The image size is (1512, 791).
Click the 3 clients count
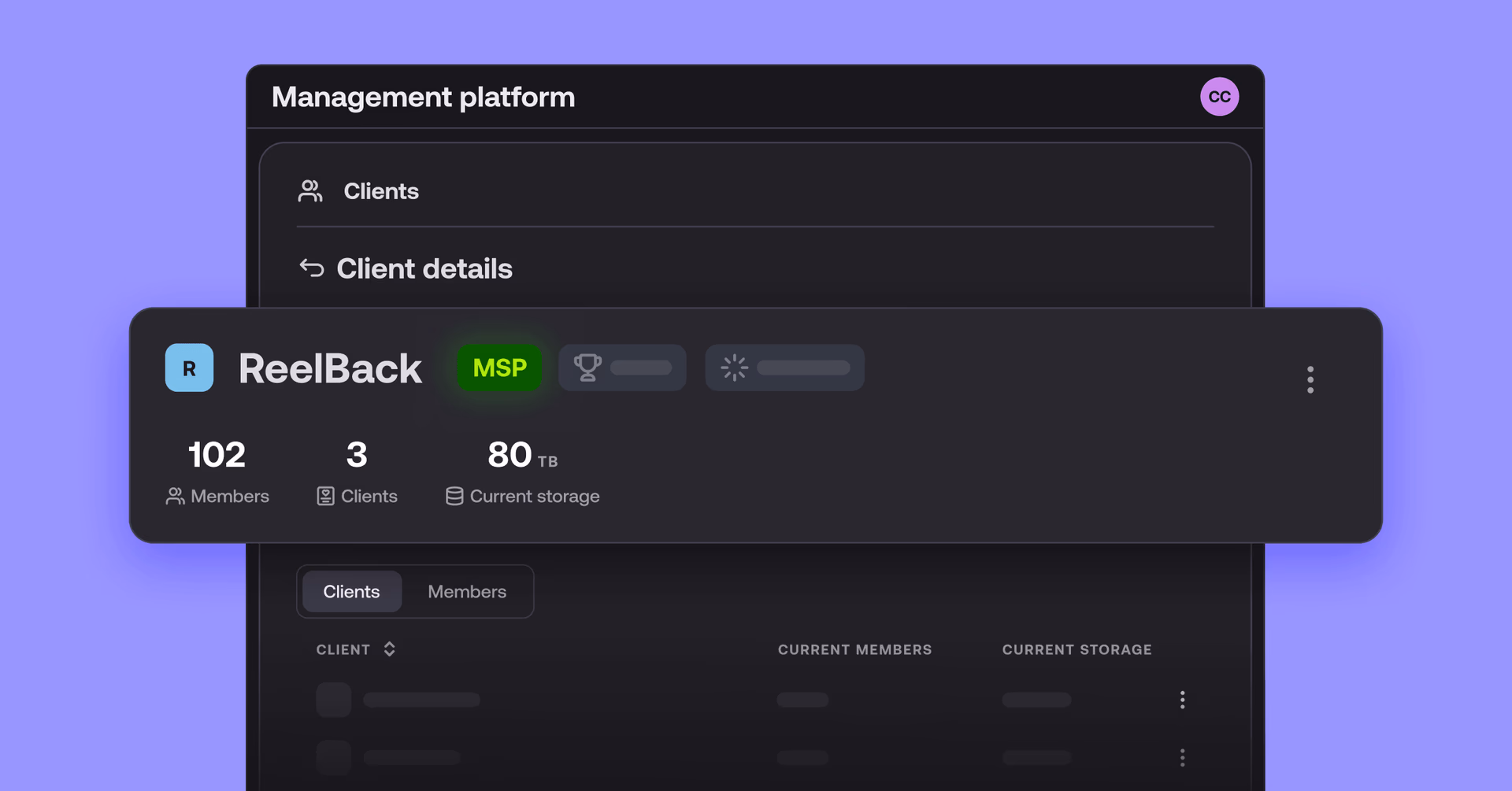pos(357,455)
